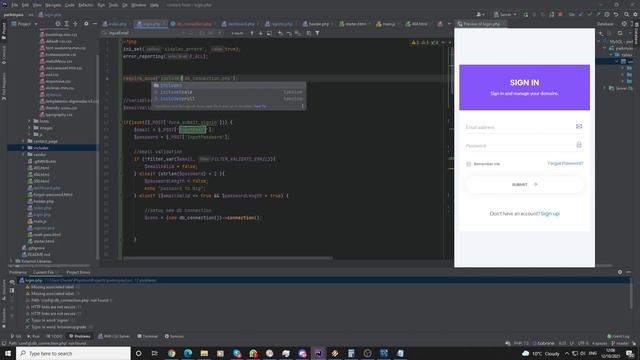
Task: Open Problems panel settings gear
Action: 620,272
